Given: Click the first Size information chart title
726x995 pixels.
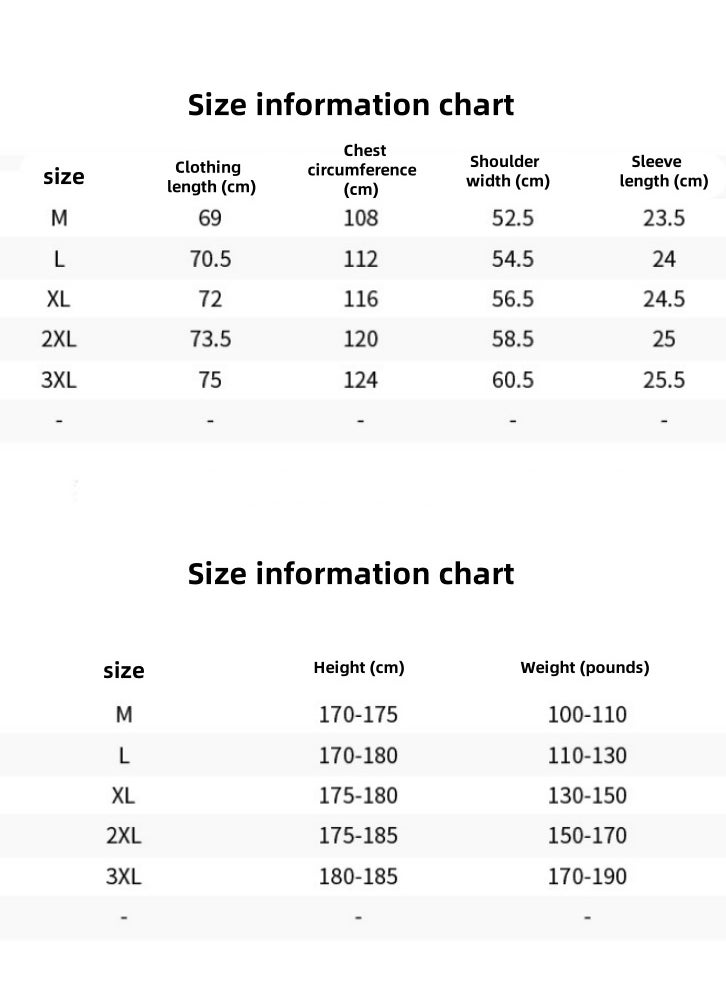Looking at the screenshot, I should (x=350, y=105).
